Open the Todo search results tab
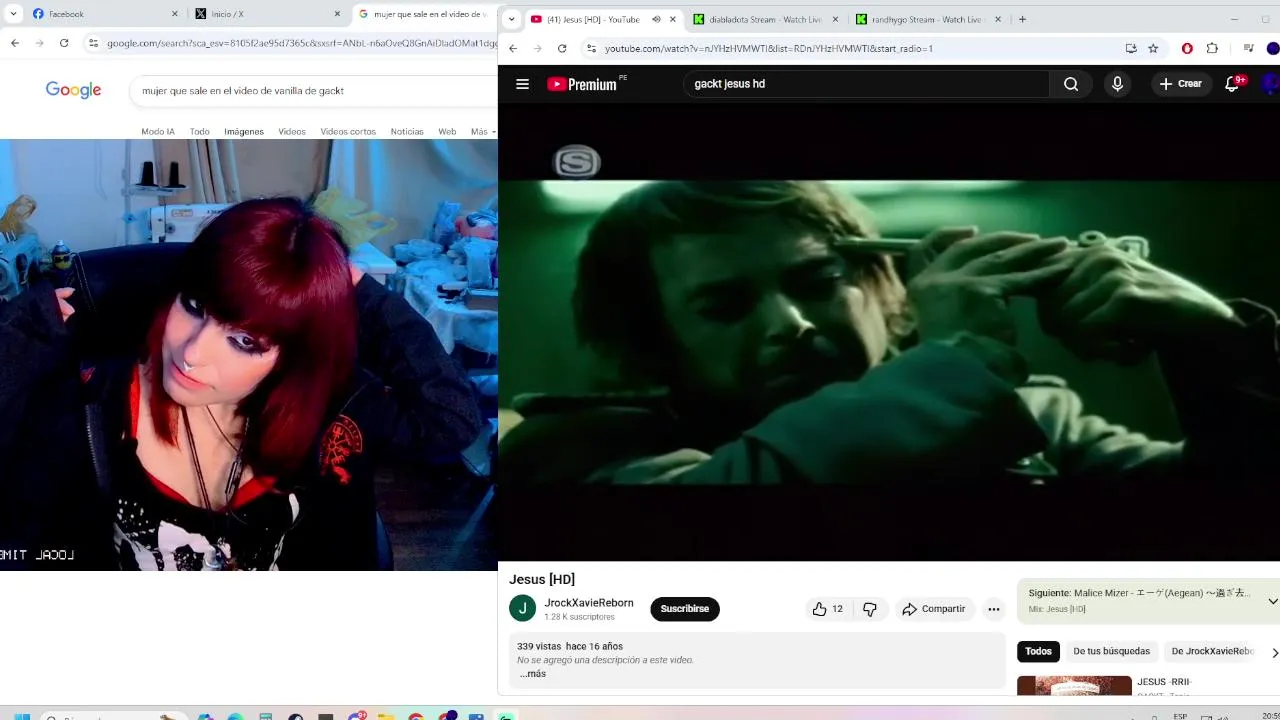 [200, 132]
